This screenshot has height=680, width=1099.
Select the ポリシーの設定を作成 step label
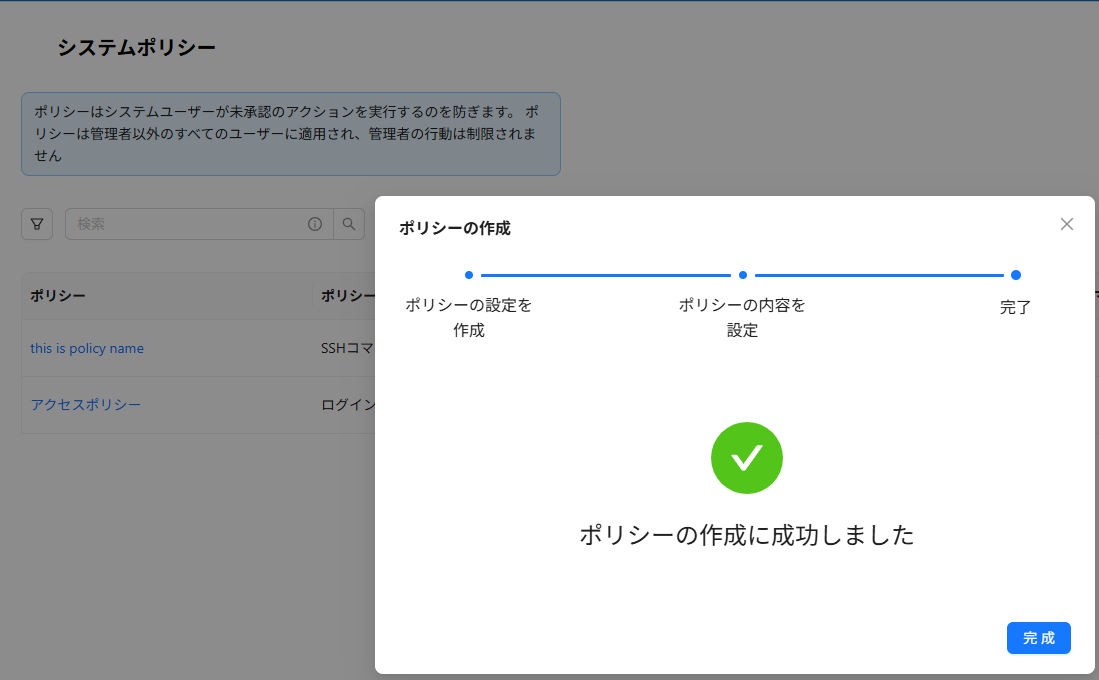point(469,317)
